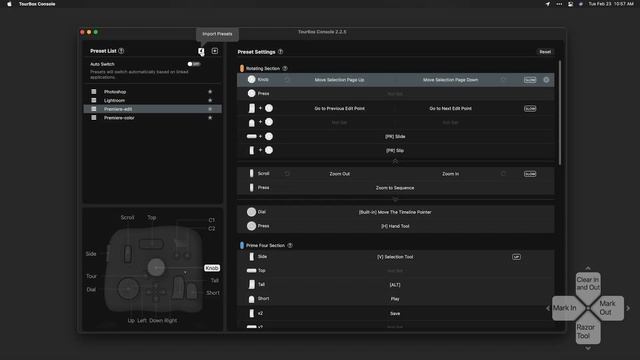Expand the Scroll section chevron

(x=395, y=200)
